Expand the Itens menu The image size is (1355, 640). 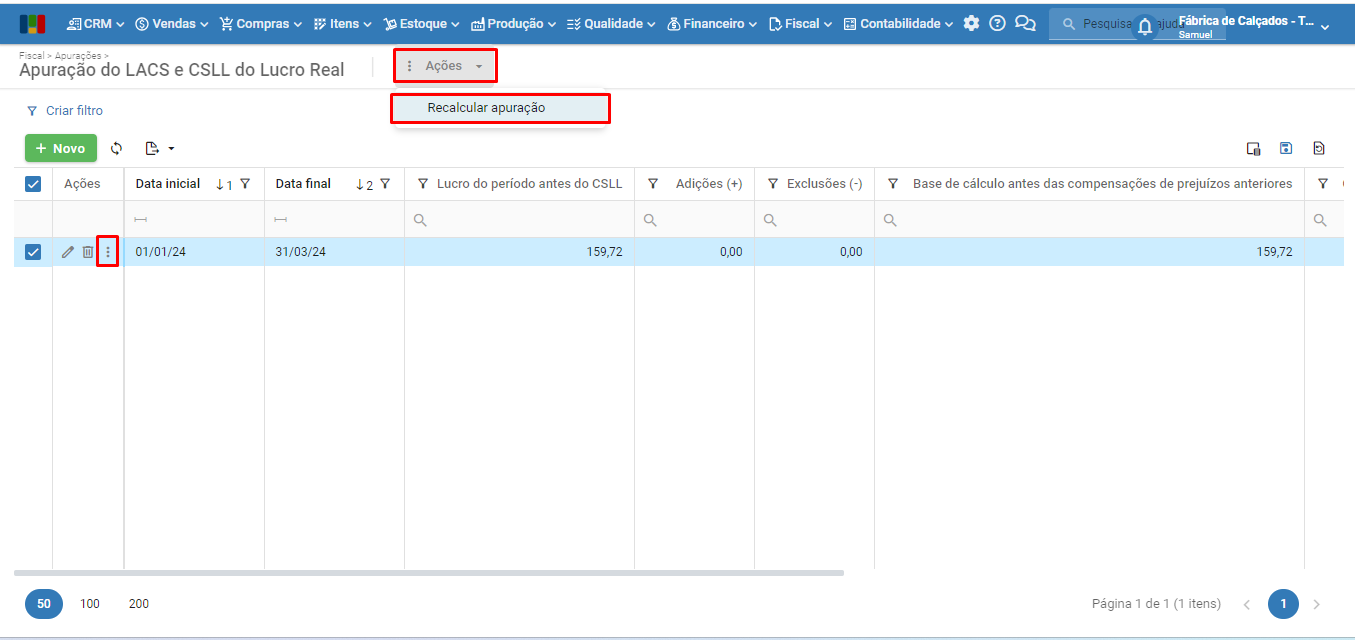pos(342,23)
